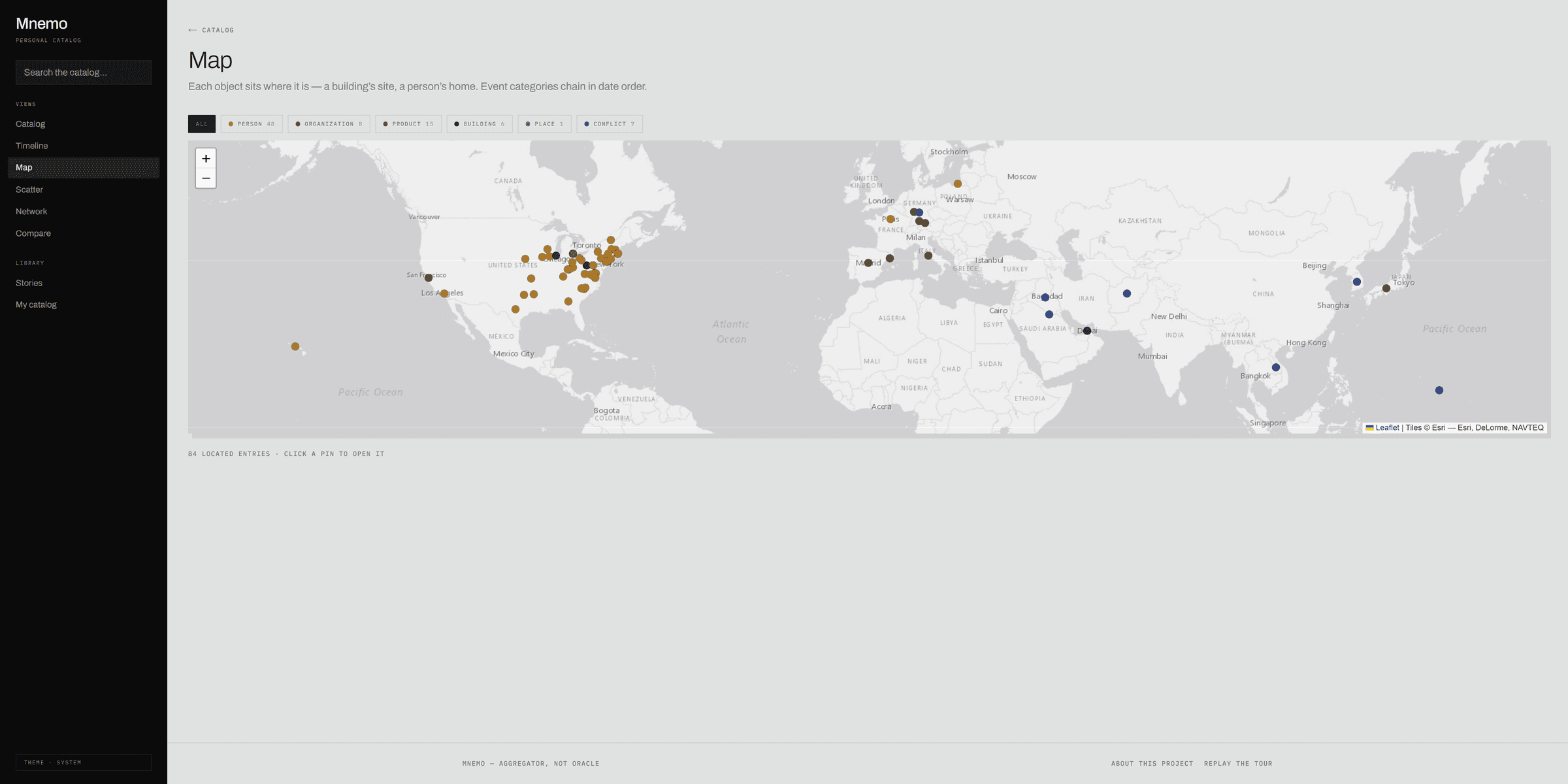Open the black pin at Dubai

pyautogui.click(x=1087, y=331)
